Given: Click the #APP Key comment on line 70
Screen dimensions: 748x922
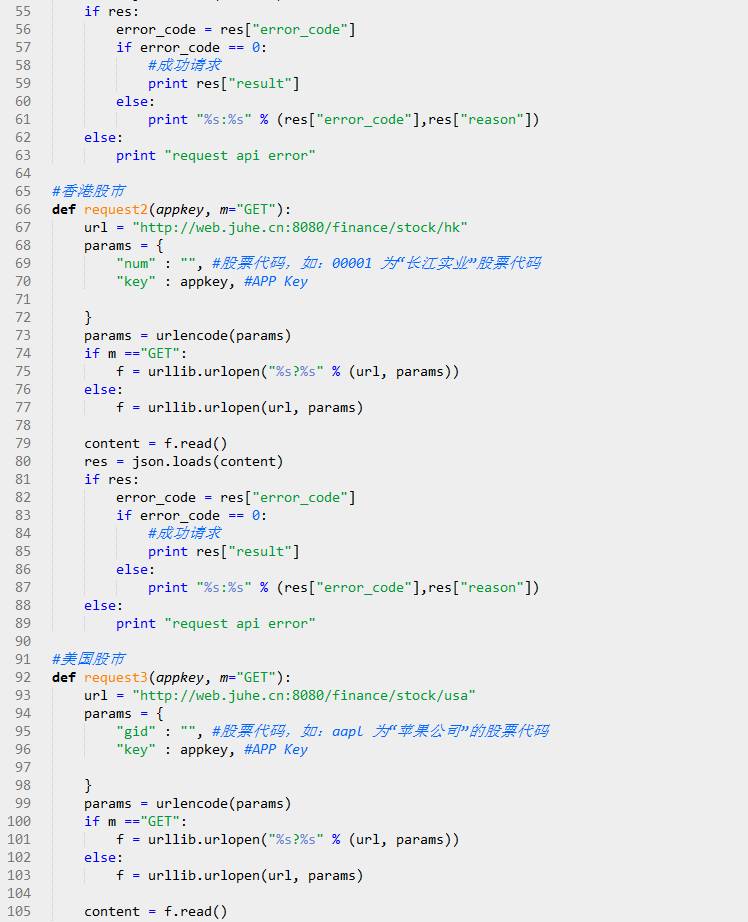Looking at the screenshot, I should pyautogui.click(x=275, y=281).
